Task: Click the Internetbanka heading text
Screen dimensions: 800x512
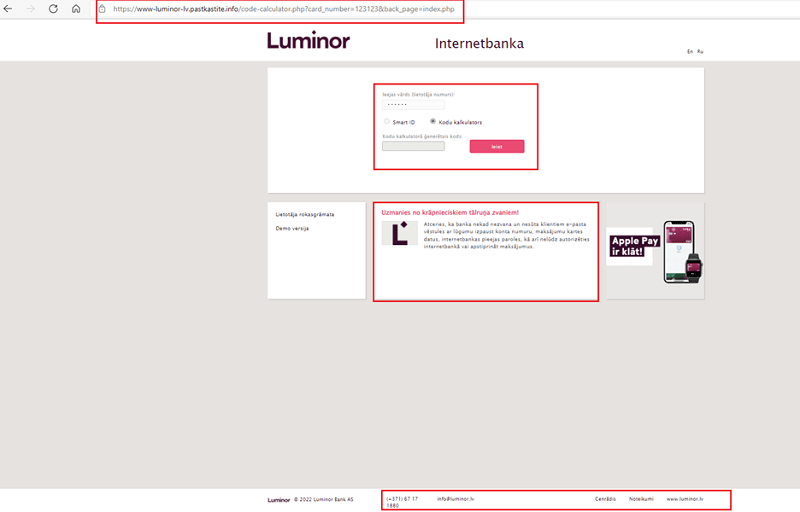Action: coord(479,43)
